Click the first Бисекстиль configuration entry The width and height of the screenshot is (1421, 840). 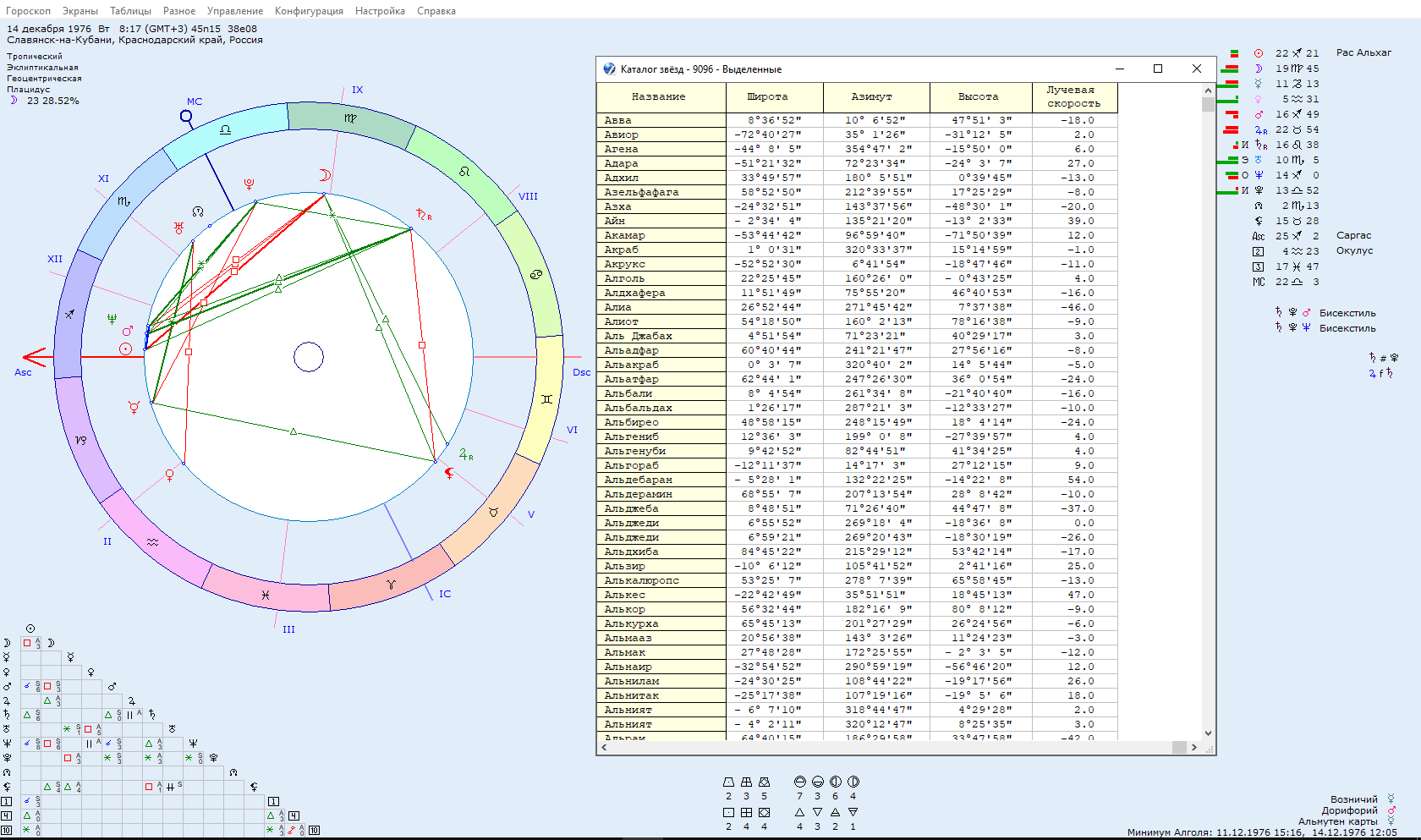(x=1325, y=313)
